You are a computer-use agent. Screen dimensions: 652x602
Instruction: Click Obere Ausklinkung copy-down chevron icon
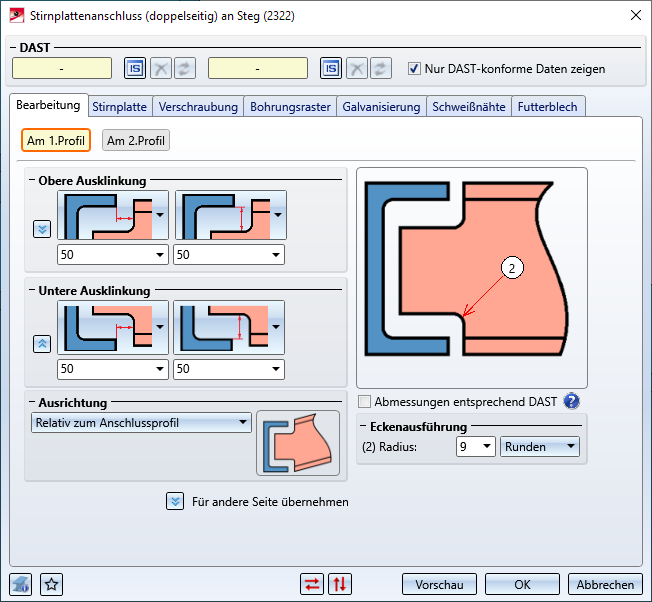[x=42, y=229]
